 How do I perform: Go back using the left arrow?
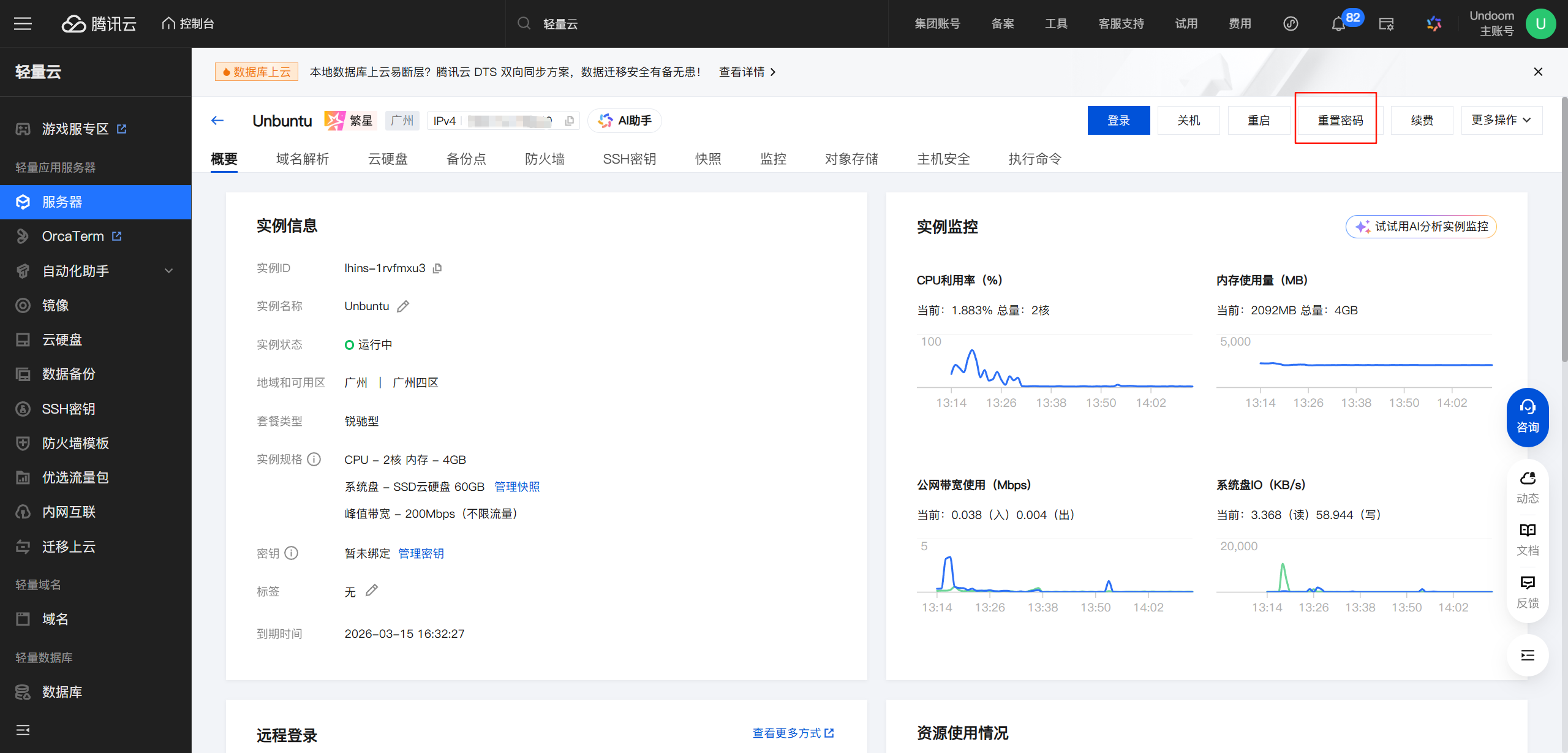(x=217, y=121)
